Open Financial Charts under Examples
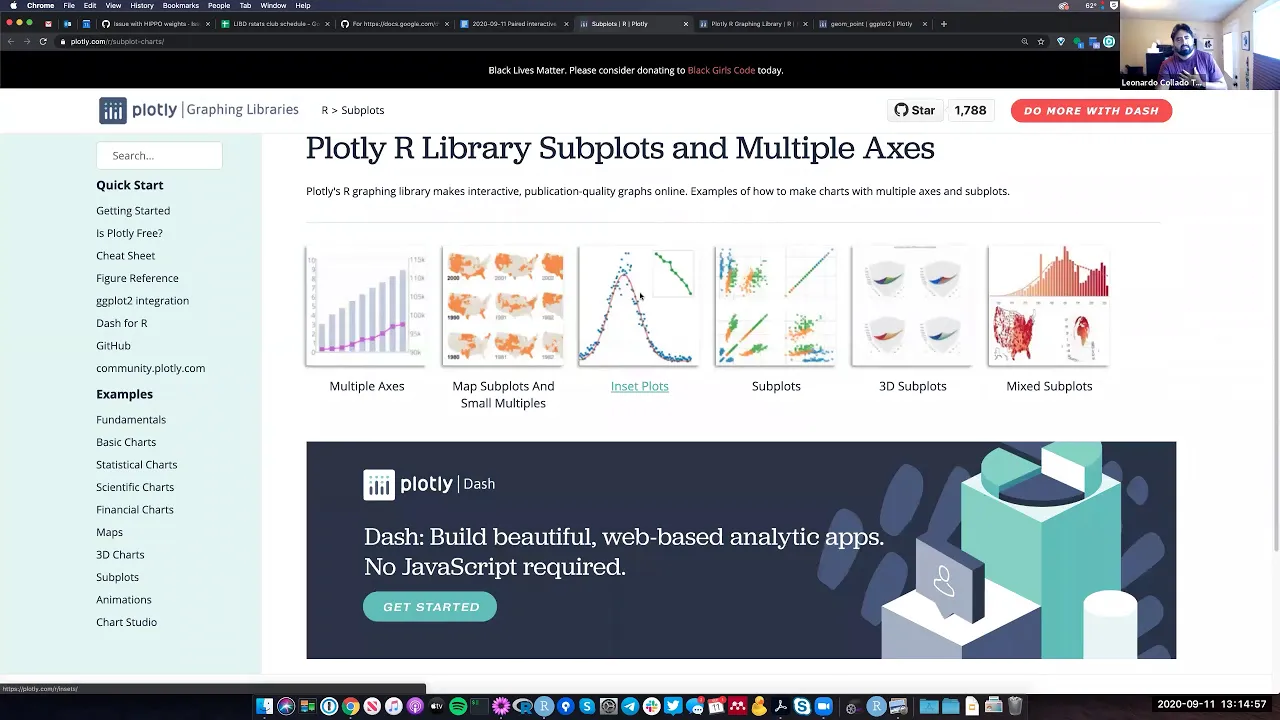This screenshot has height=720, width=1280. (134, 510)
